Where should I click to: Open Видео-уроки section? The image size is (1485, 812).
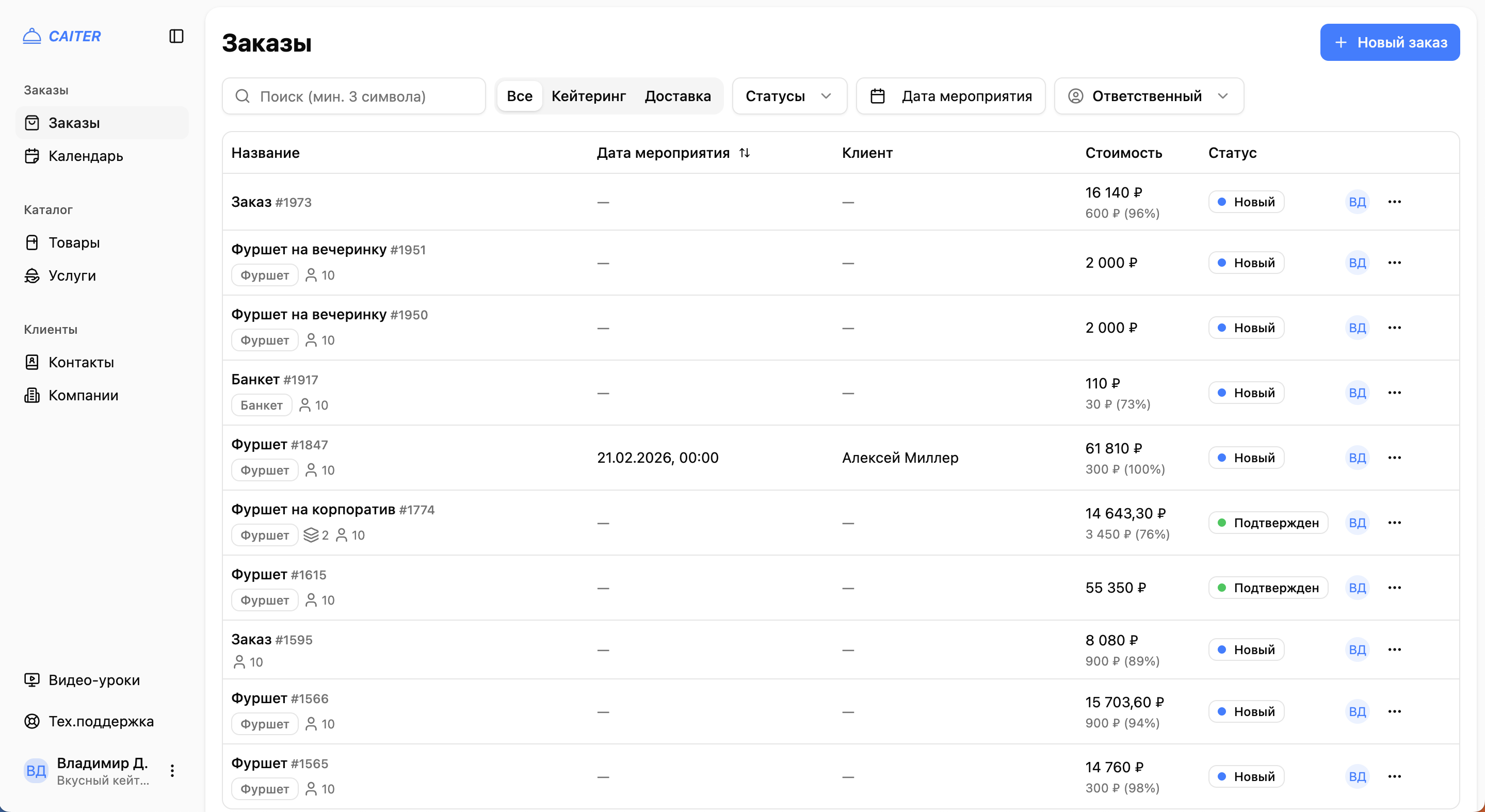click(x=93, y=680)
